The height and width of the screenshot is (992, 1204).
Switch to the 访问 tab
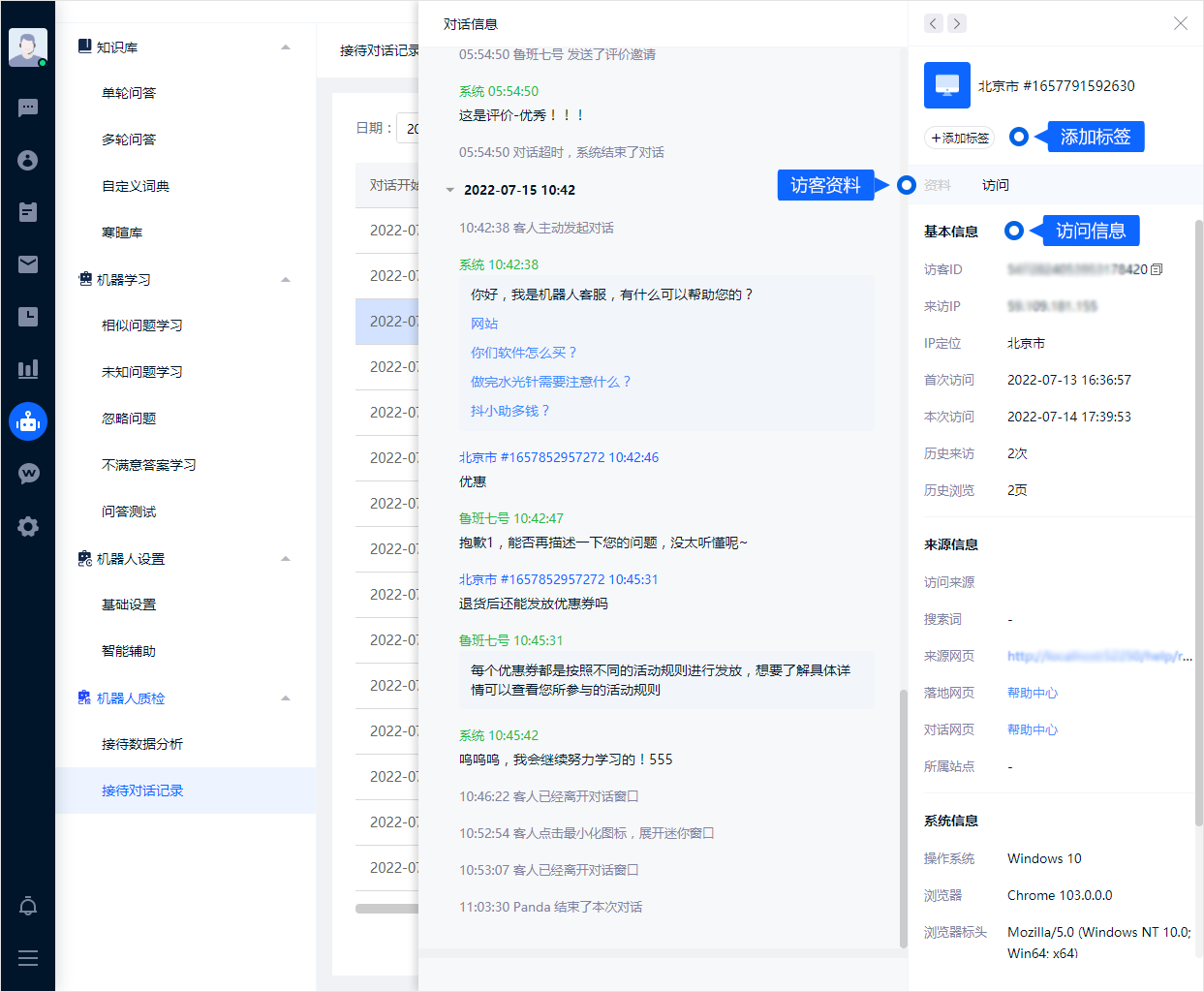[x=996, y=185]
